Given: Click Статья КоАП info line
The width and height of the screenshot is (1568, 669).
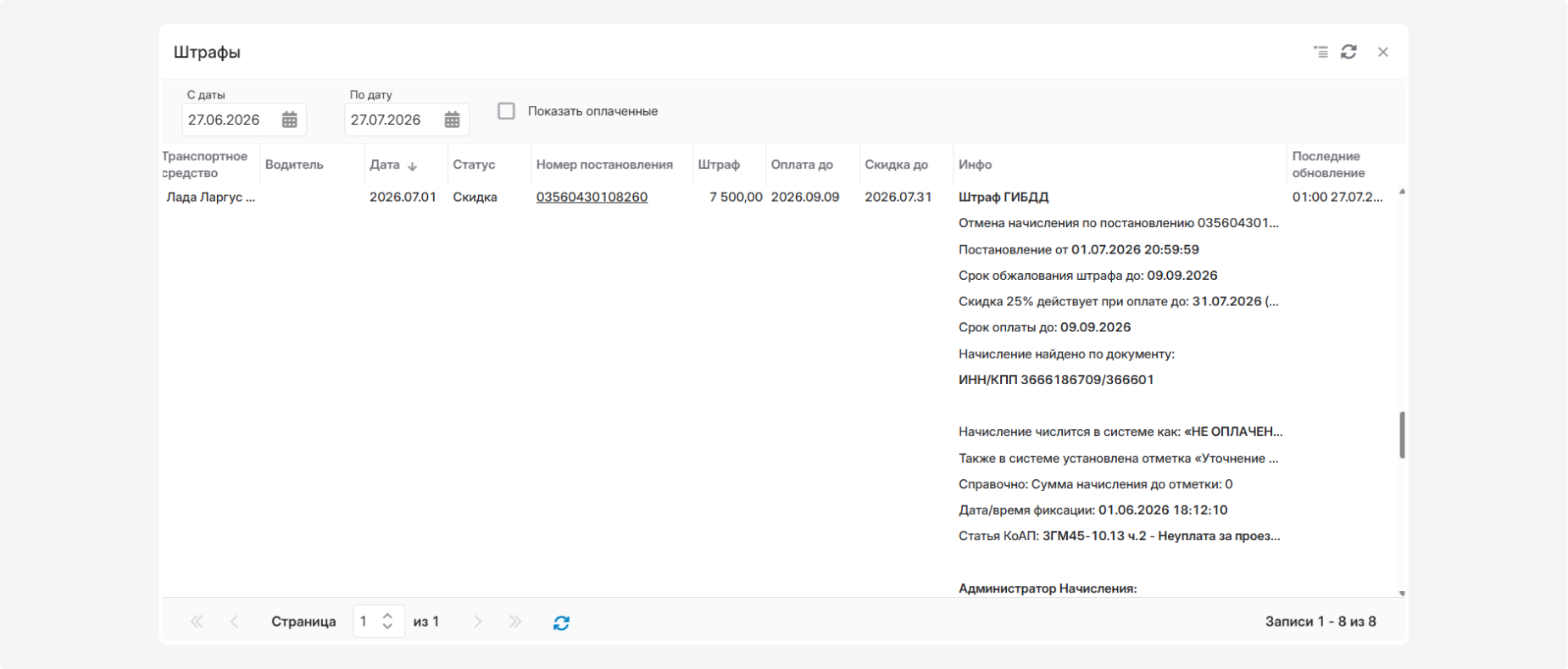Looking at the screenshot, I should coord(1119,536).
